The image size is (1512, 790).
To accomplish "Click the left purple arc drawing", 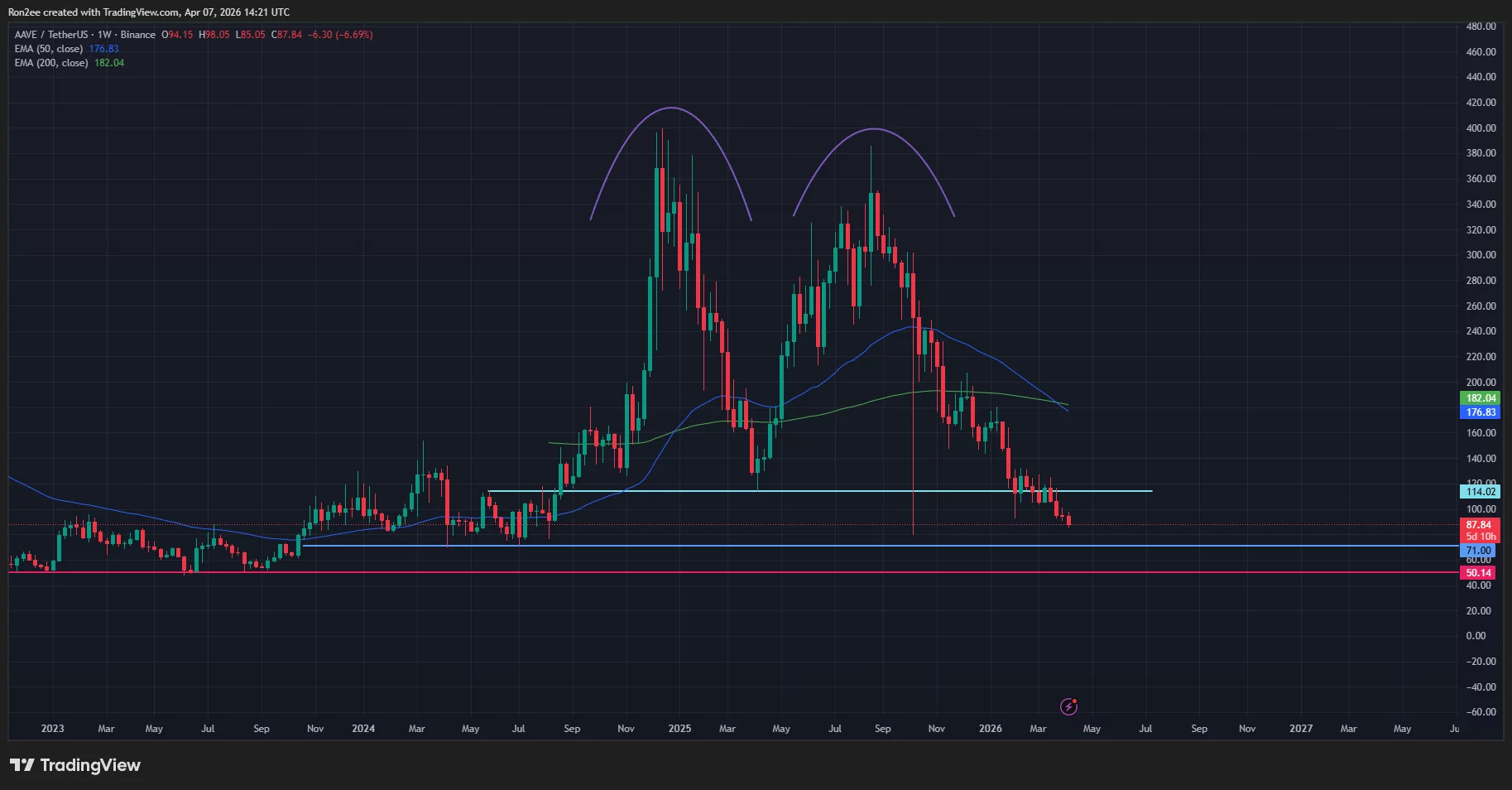I will pyautogui.click(x=670, y=109).
